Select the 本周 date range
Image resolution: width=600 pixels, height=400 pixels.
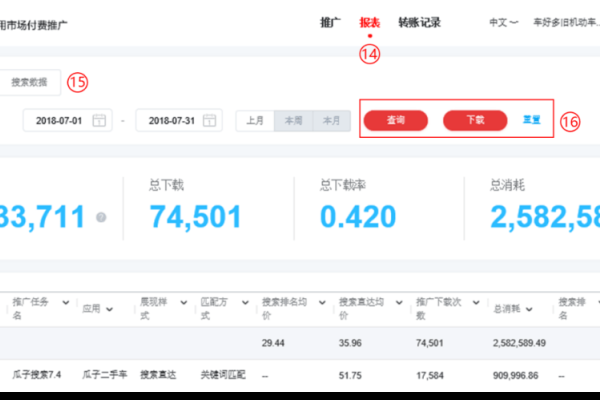click(x=293, y=121)
